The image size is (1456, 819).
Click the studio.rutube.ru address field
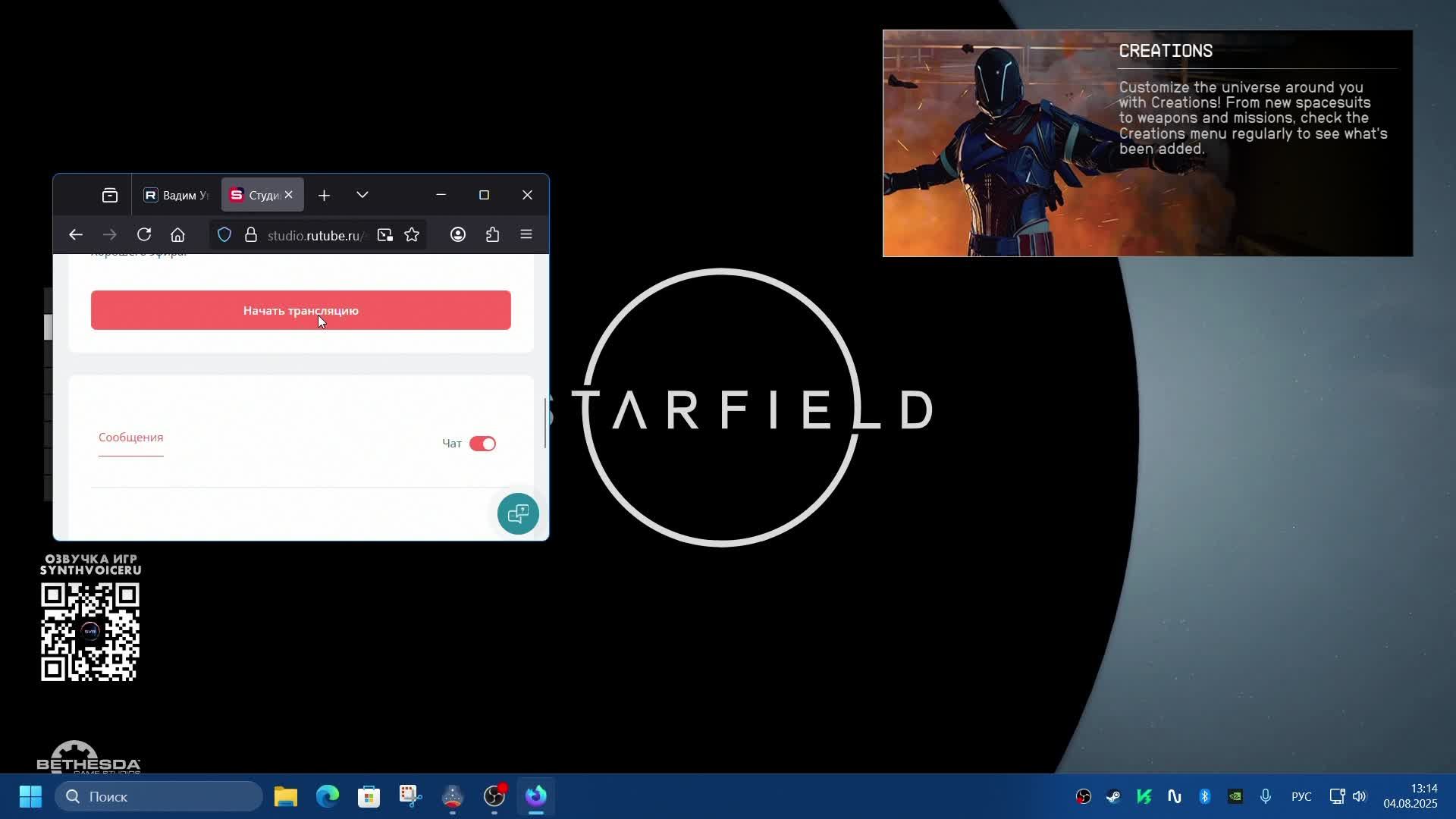316,235
